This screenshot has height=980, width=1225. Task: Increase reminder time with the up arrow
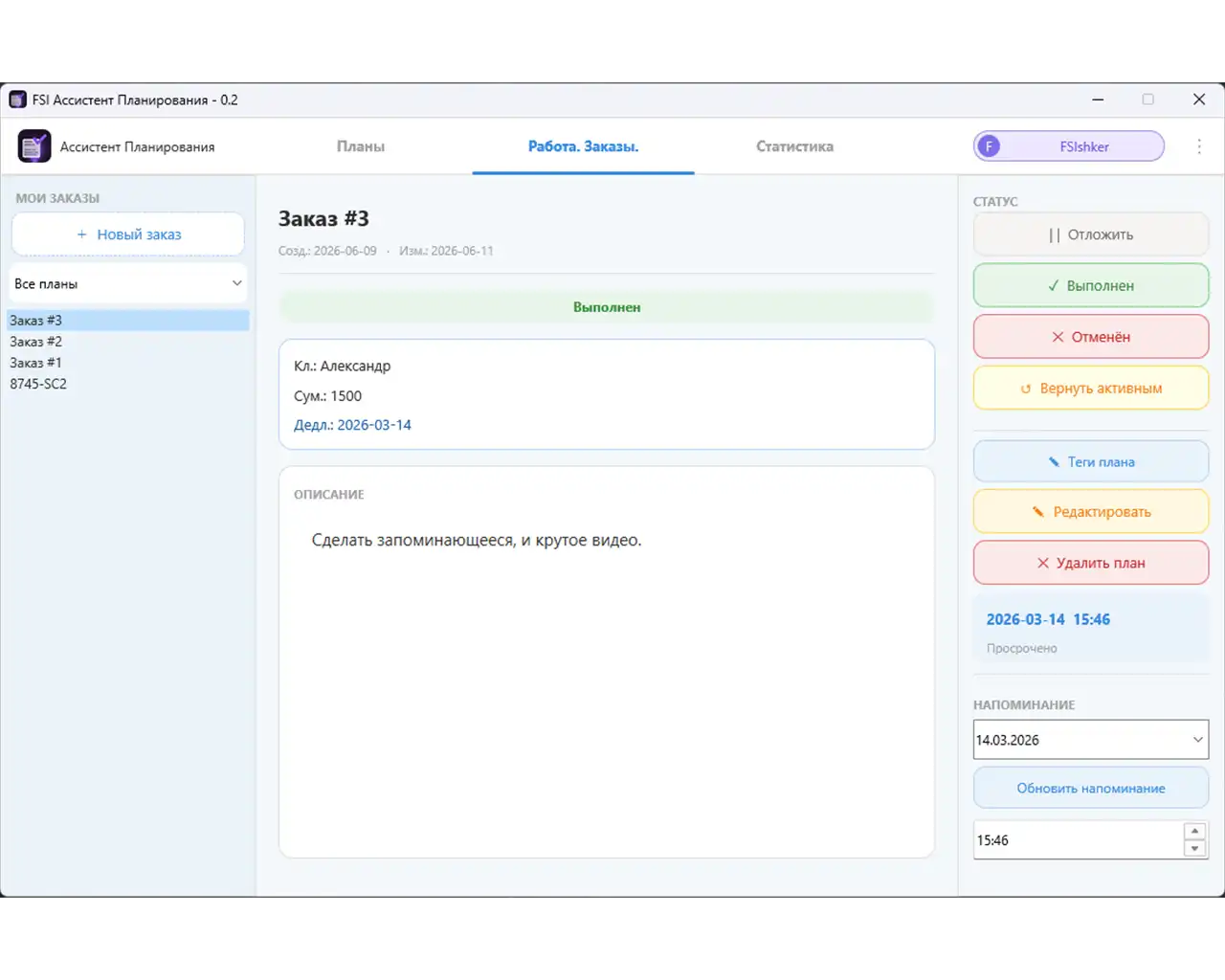1194,831
